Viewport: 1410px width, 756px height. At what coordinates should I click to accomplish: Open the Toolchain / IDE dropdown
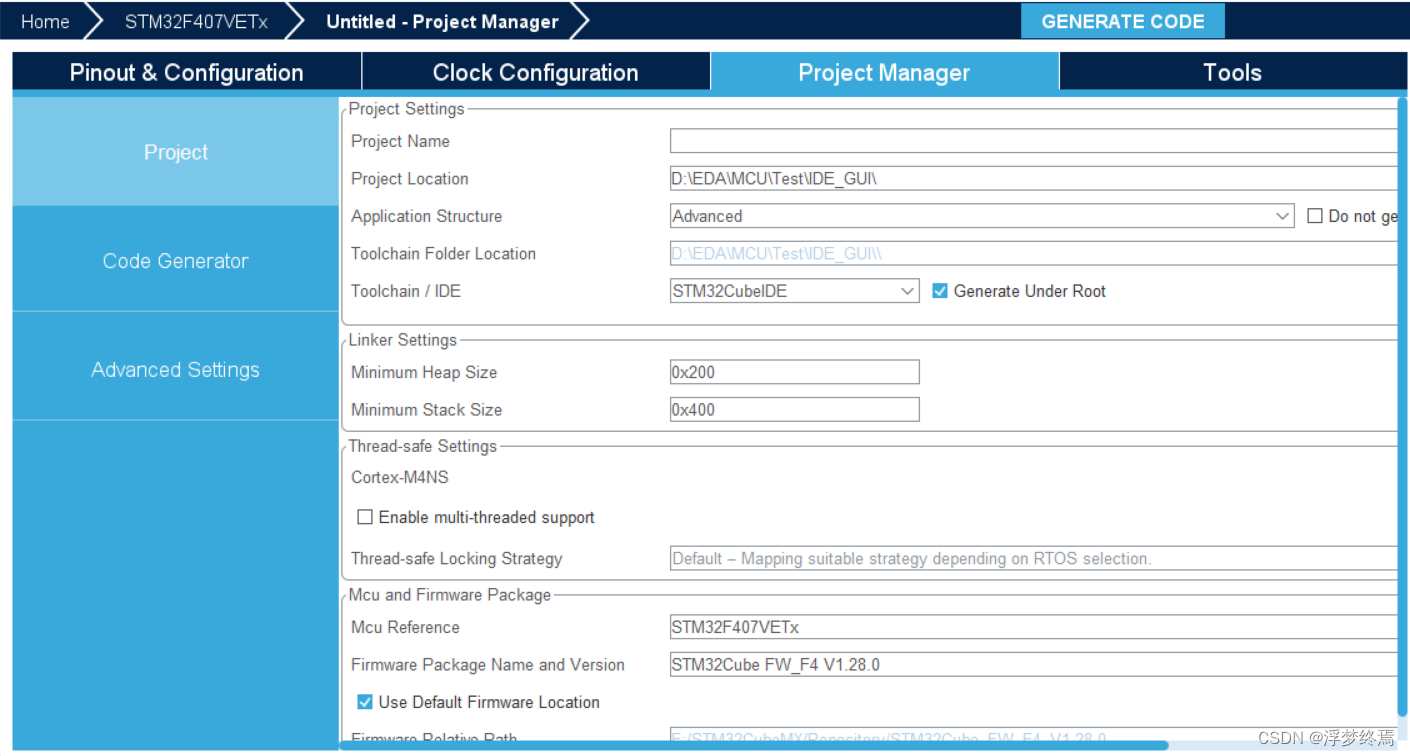[794, 291]
